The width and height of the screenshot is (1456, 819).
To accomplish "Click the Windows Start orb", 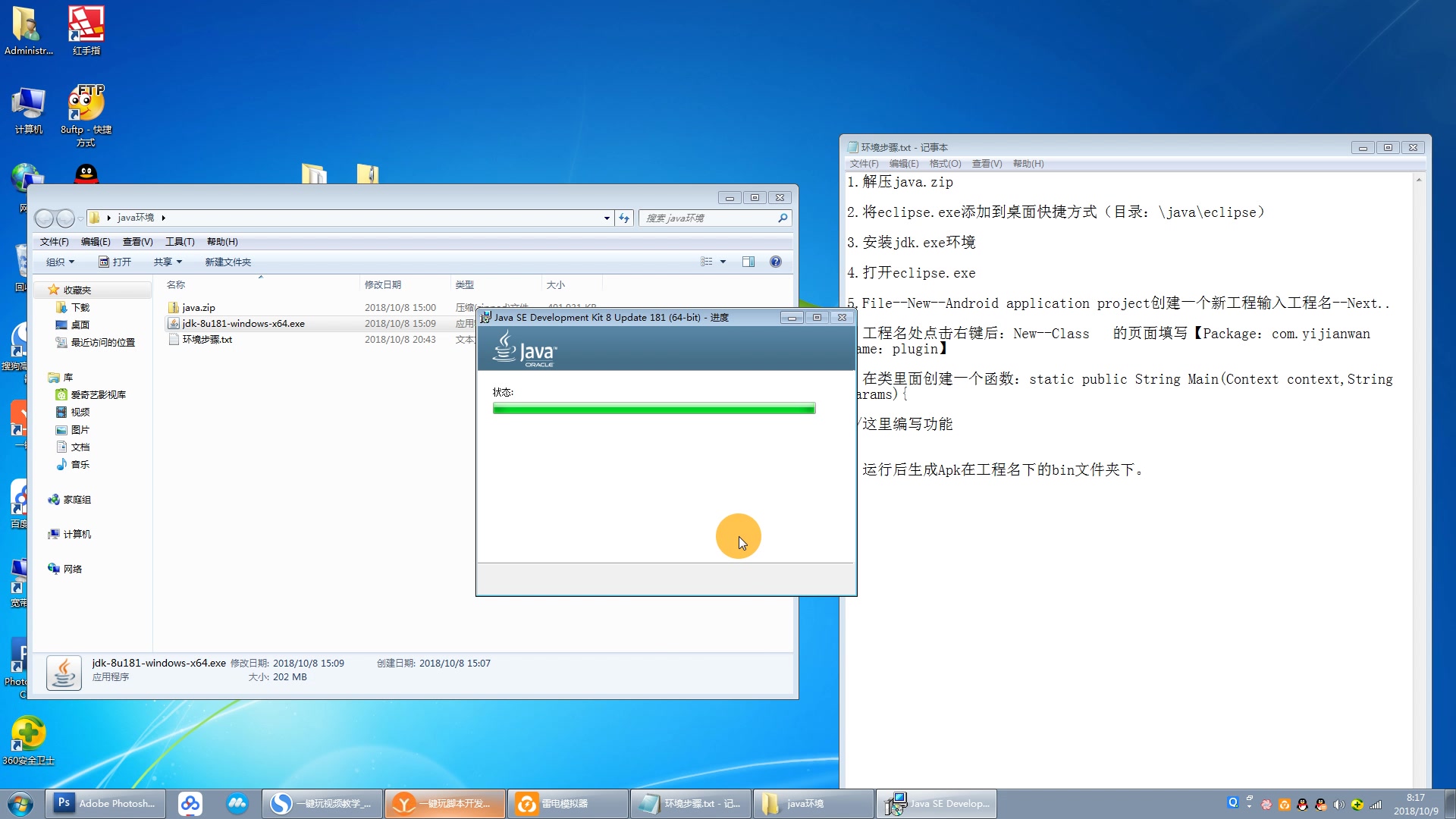I will [x=20, y=803].
